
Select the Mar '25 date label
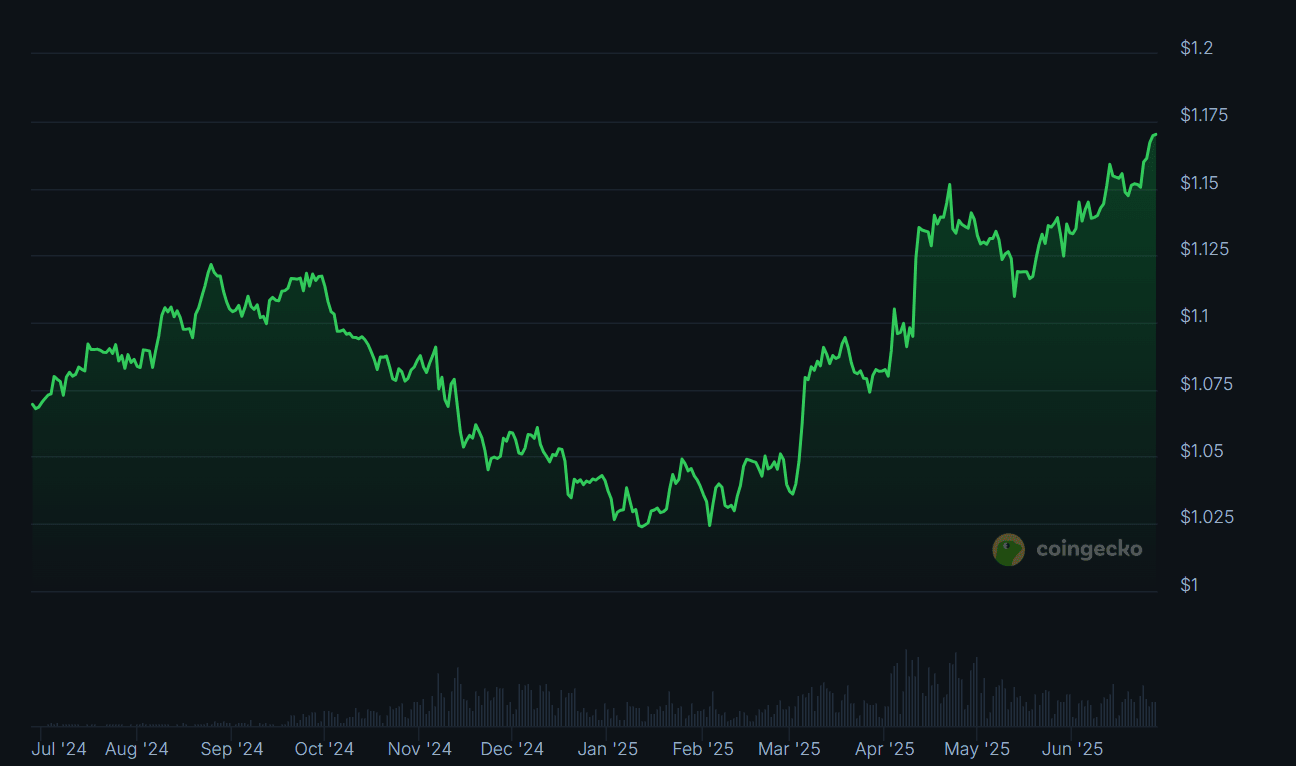tap(790, 748)
